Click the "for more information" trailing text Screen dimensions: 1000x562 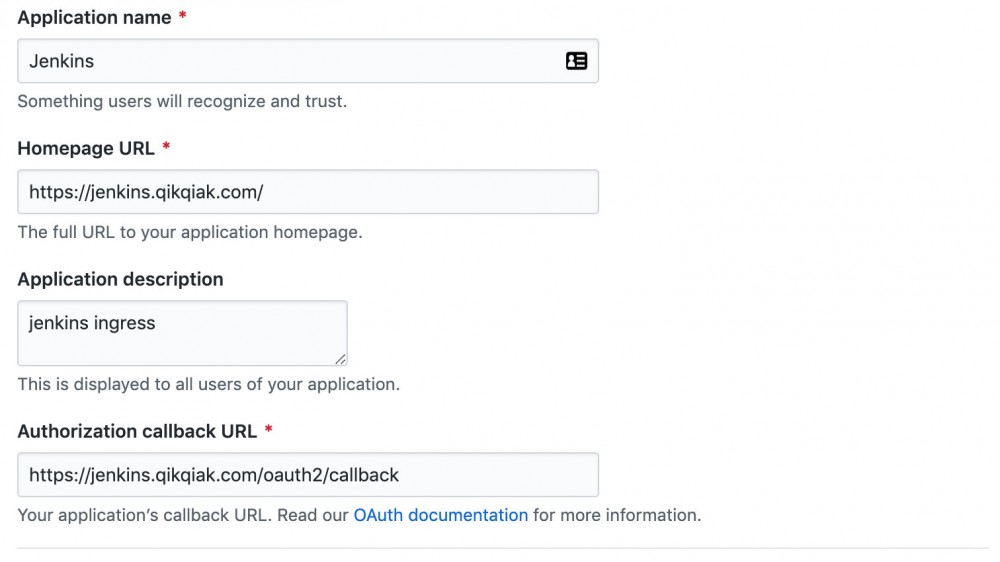(x=617, y=516)
